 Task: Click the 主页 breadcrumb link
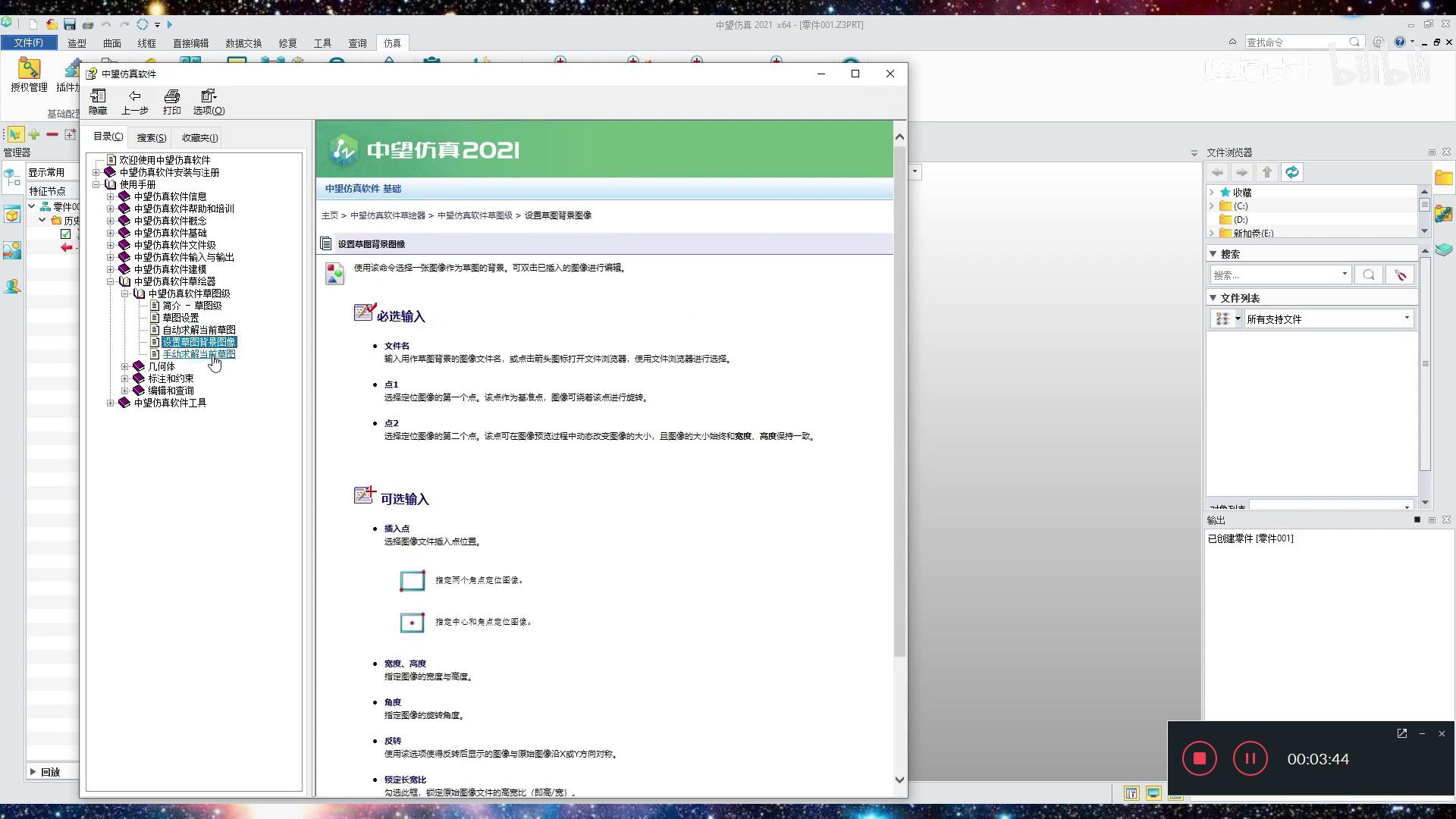(x=329, y=215)
